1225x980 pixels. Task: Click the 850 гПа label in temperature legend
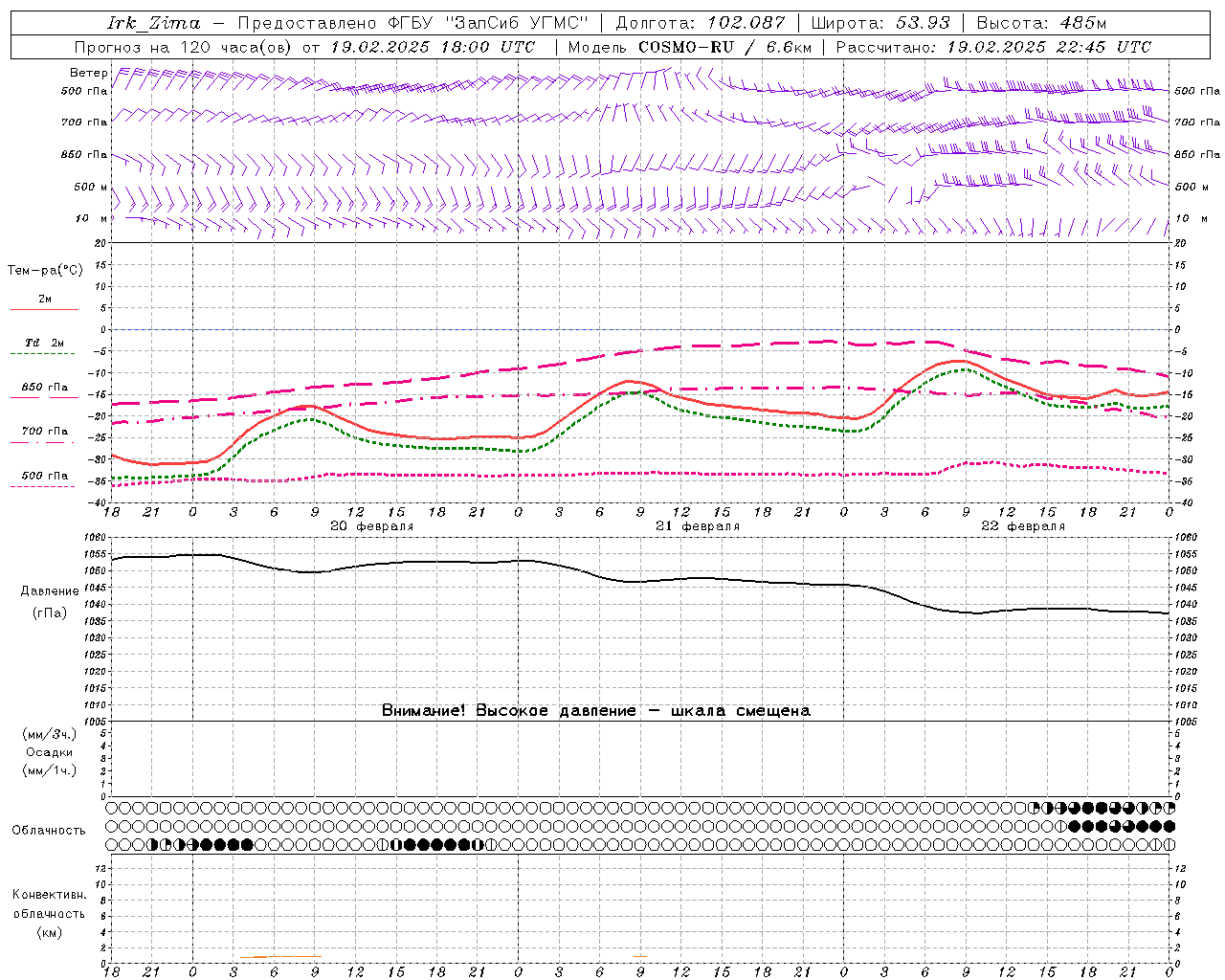(x=45, y=388)
